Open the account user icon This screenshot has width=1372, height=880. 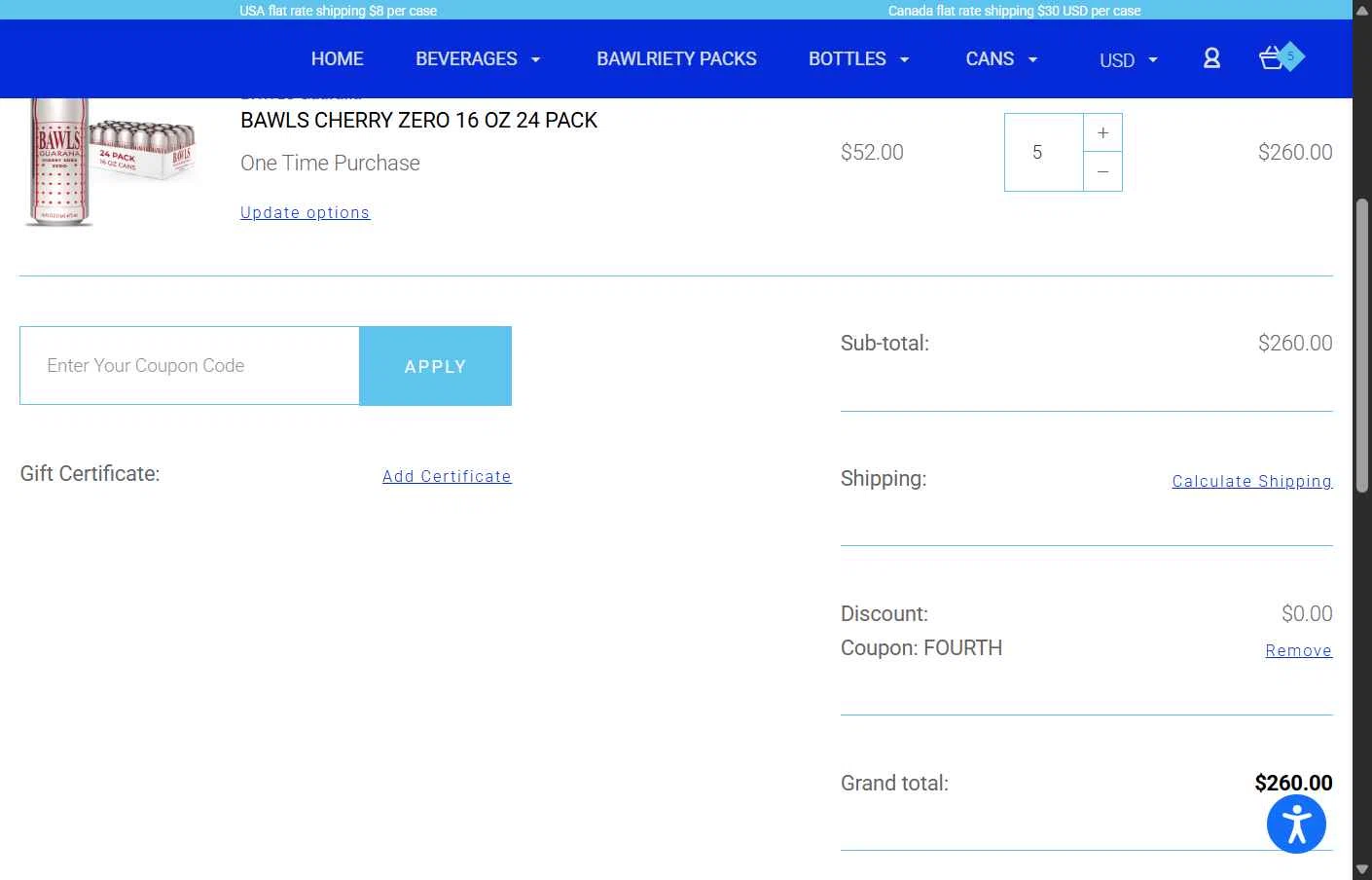tap(1211, 58)
